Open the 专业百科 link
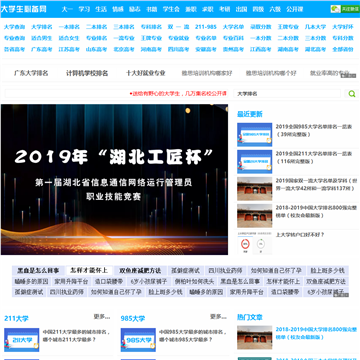360x360 pixels. 233,38
